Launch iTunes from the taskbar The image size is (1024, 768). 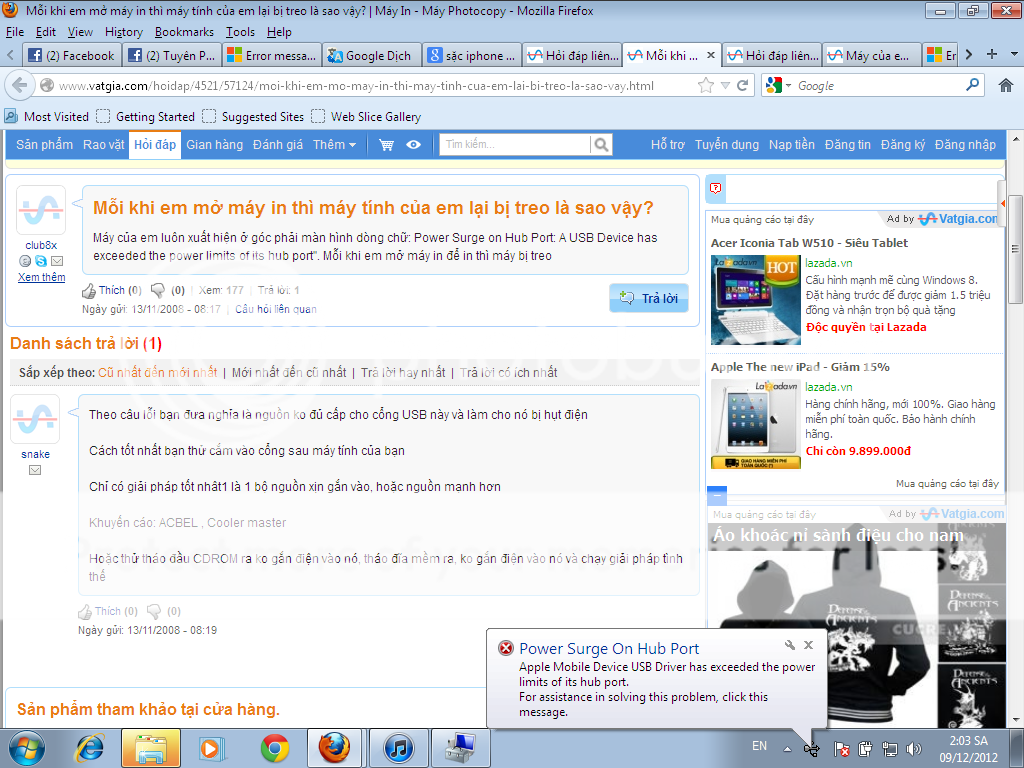(x=398, y=747)
